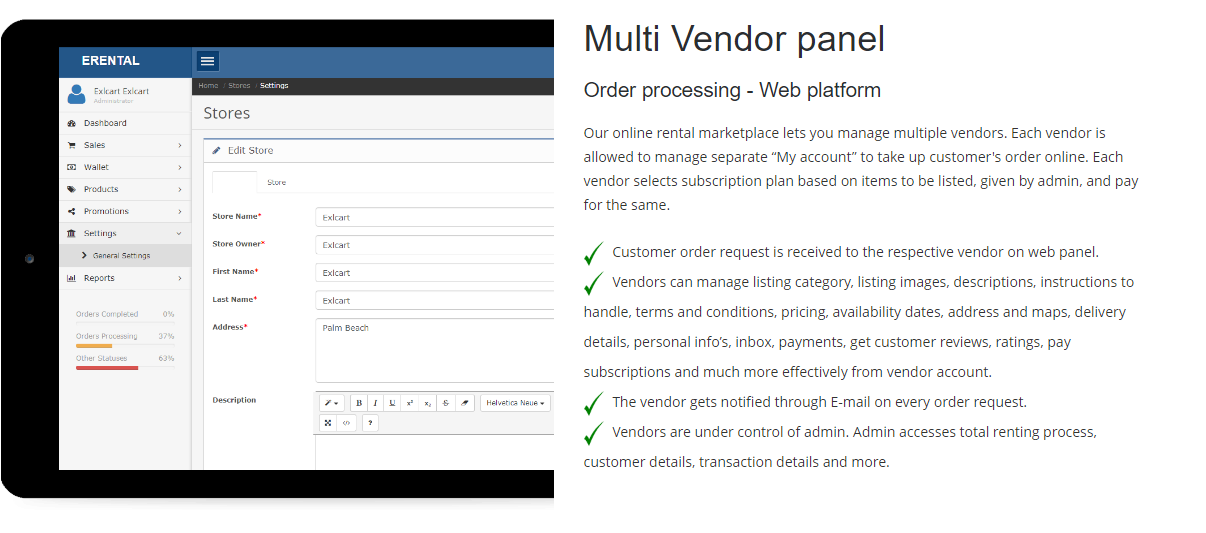The image size is (1206, 533).
Task: Select the blank first tab
Action: (x=235, y=182)
